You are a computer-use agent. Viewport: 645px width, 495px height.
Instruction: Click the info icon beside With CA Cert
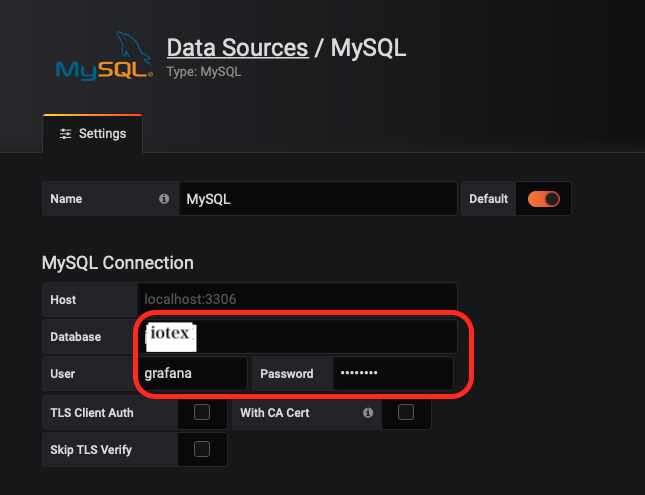(368, 412)
